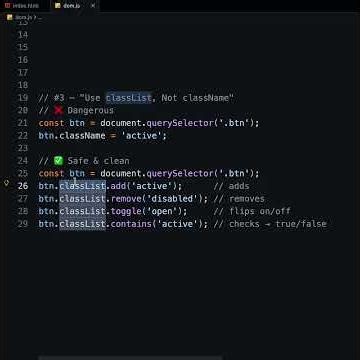360x360 pixels.
Task: Click the HTML file icon on index.html tab
Action: pyautogui.click(x=7, y=6)
